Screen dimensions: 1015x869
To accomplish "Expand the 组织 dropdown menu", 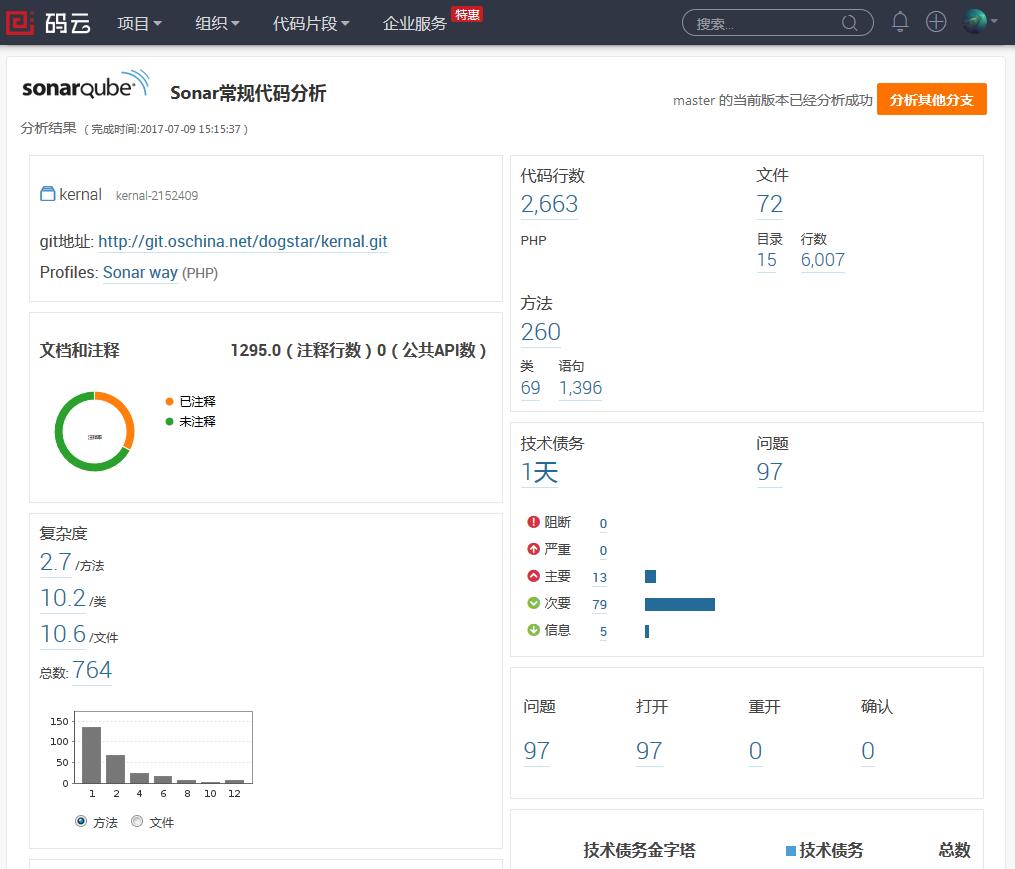I will (x=217, y=23).
